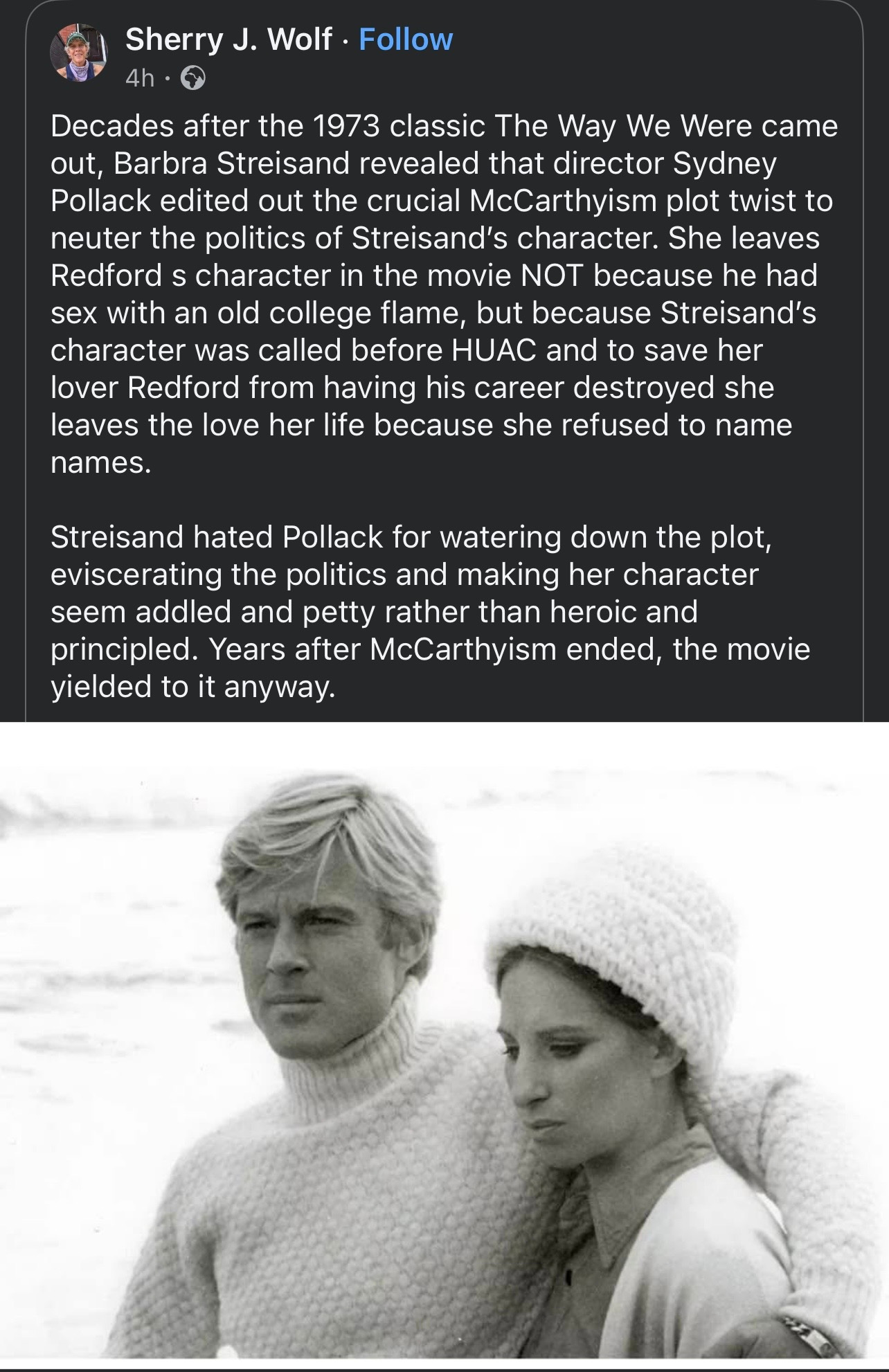Click the word 'McCarthyism' in first paragraph
The image size is (889, 1372).
tap(563, 200)
